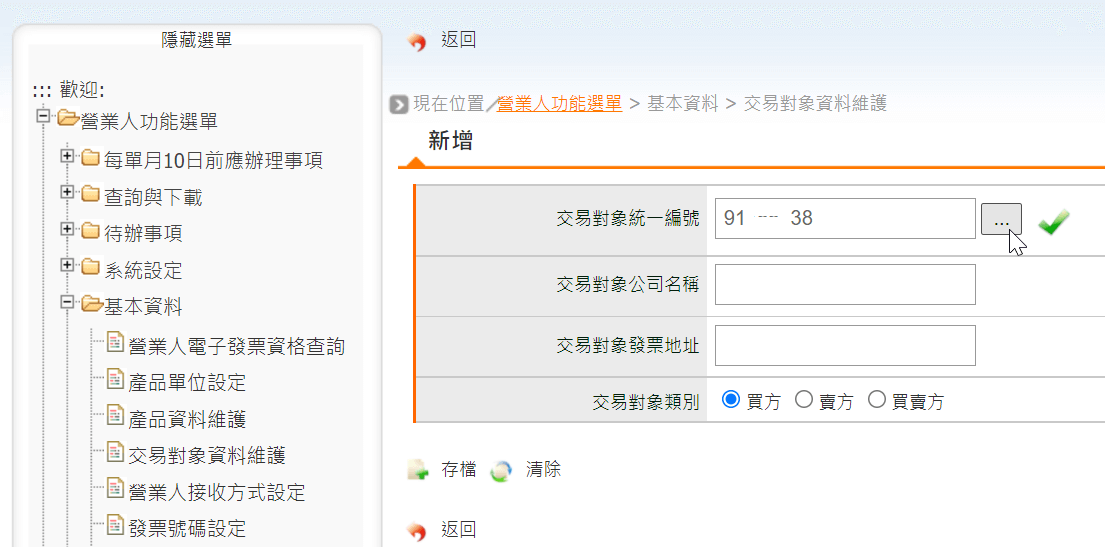Open 發票號碼設定 menu item
Screen dimensions: 1105x547
187,529
